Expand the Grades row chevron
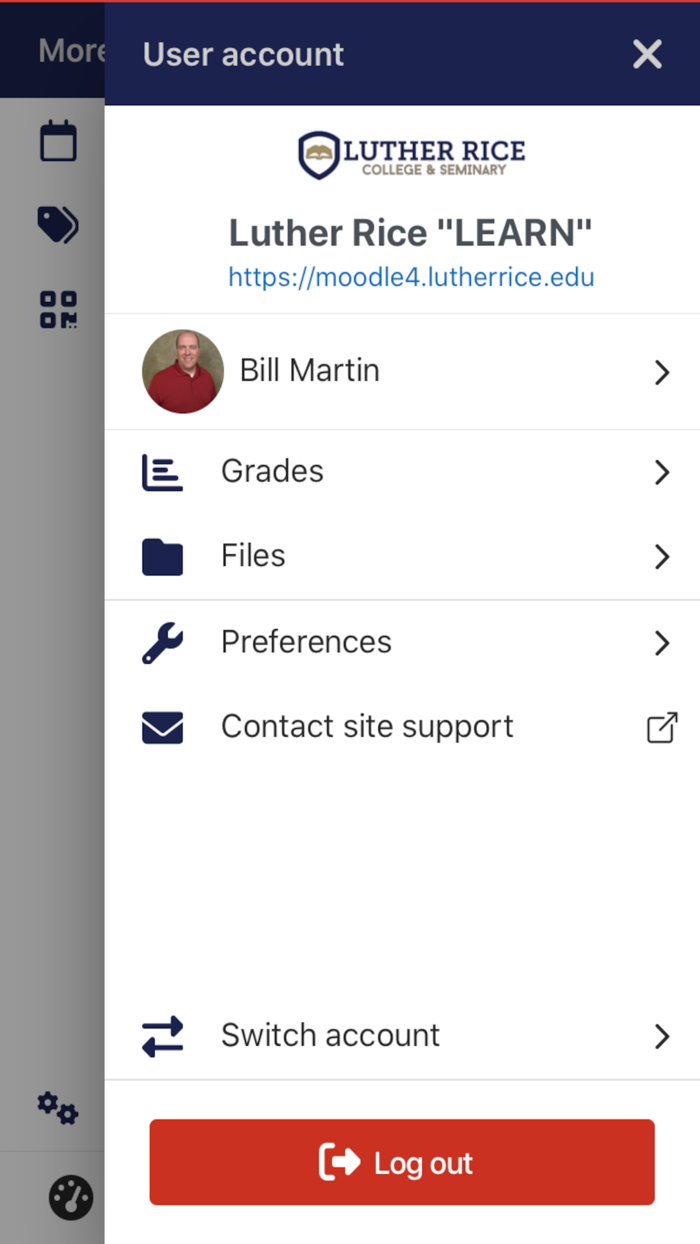This screenshot has height=1244, width=700. click(x=661, y=472)
